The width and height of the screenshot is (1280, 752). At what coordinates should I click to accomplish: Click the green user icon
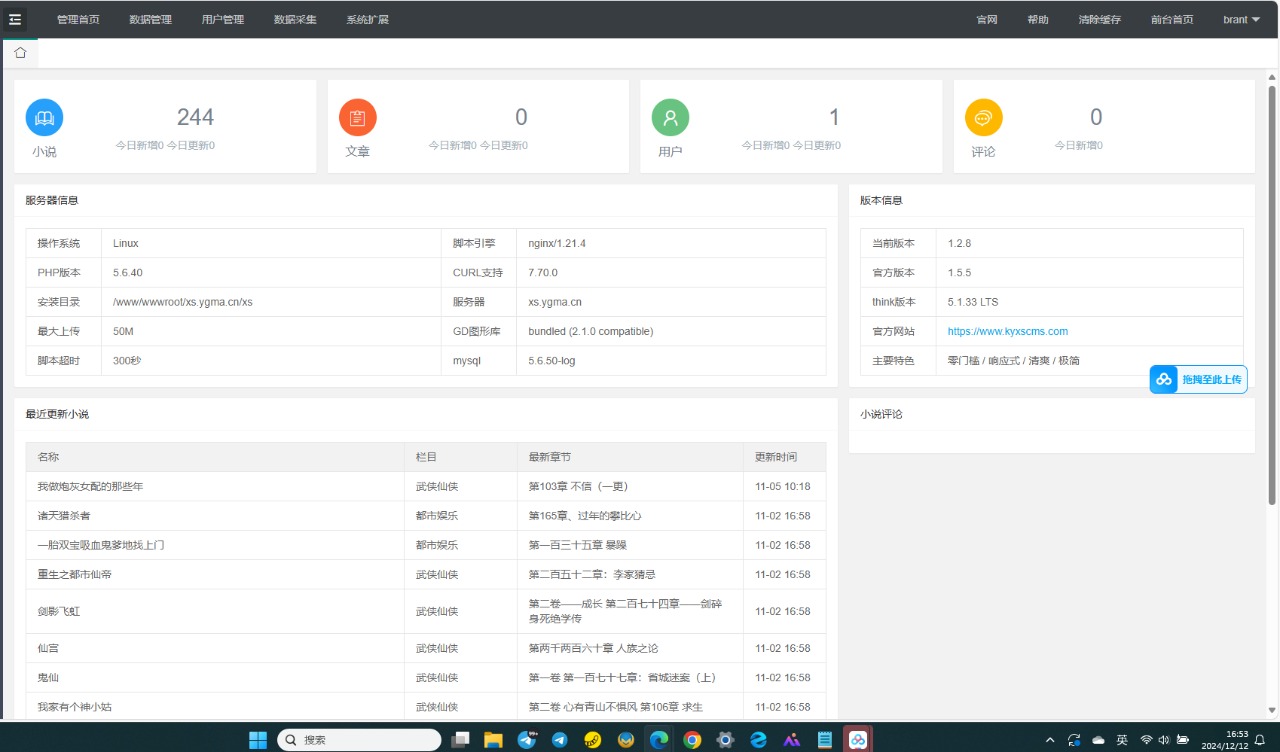click(x=670, y=117)
